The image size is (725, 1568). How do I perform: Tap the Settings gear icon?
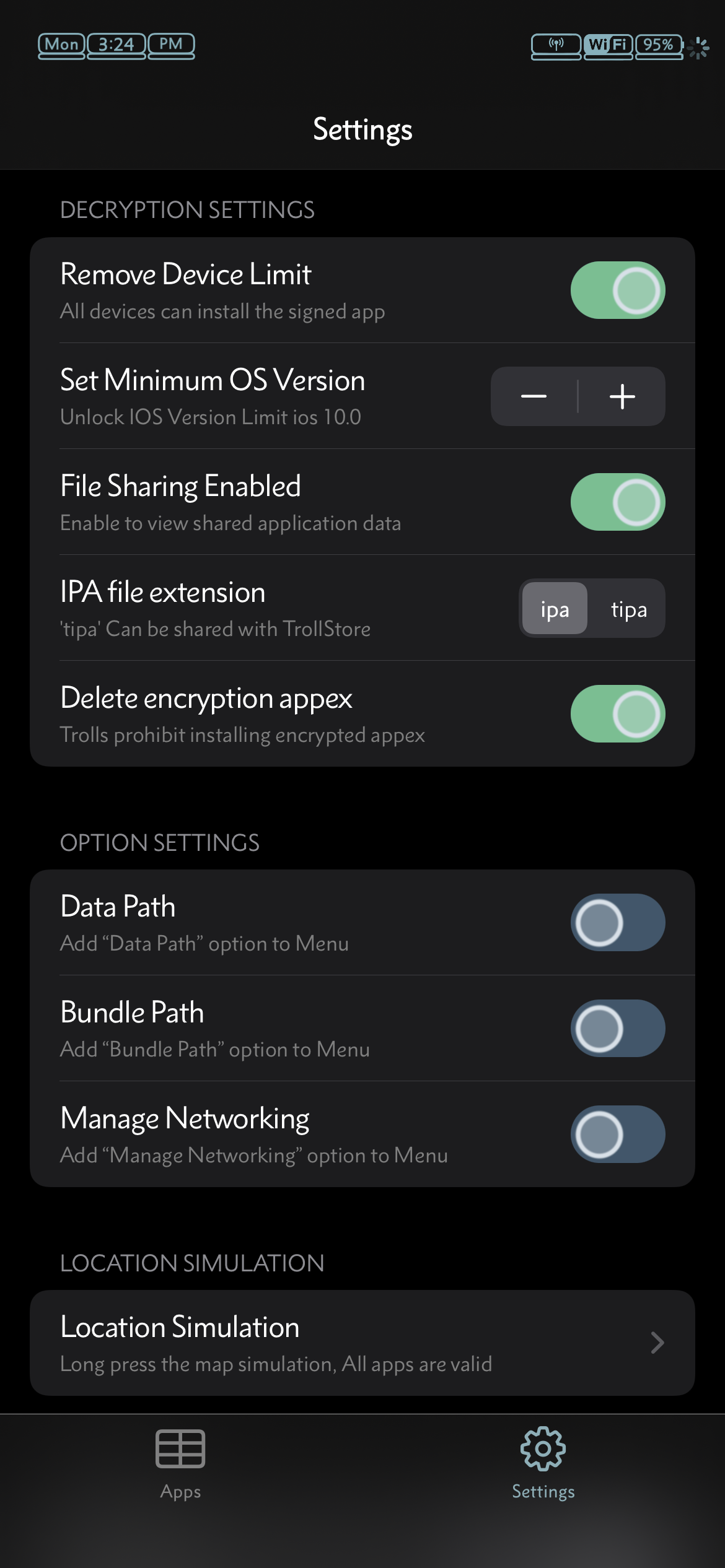click(543, 1450)
